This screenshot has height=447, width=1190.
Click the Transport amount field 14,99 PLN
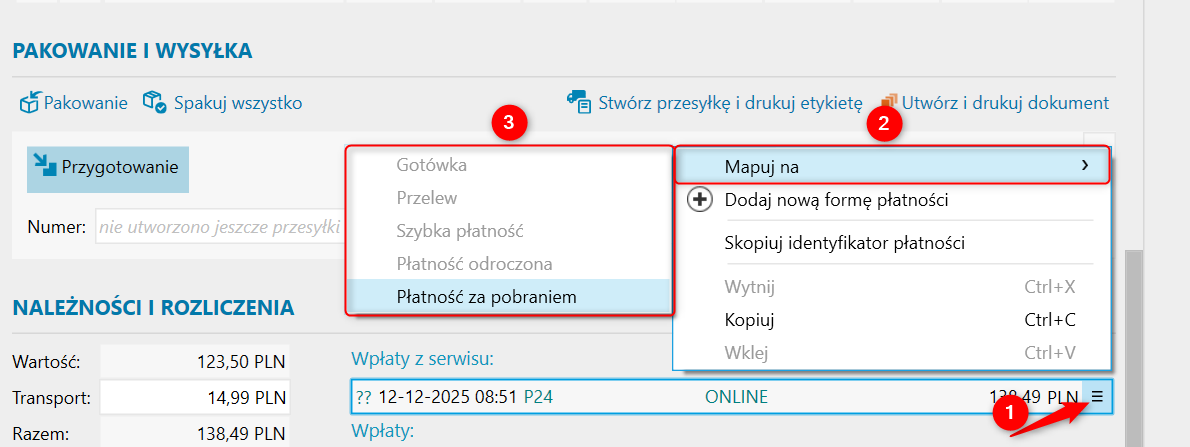click(x=194, y=398)
